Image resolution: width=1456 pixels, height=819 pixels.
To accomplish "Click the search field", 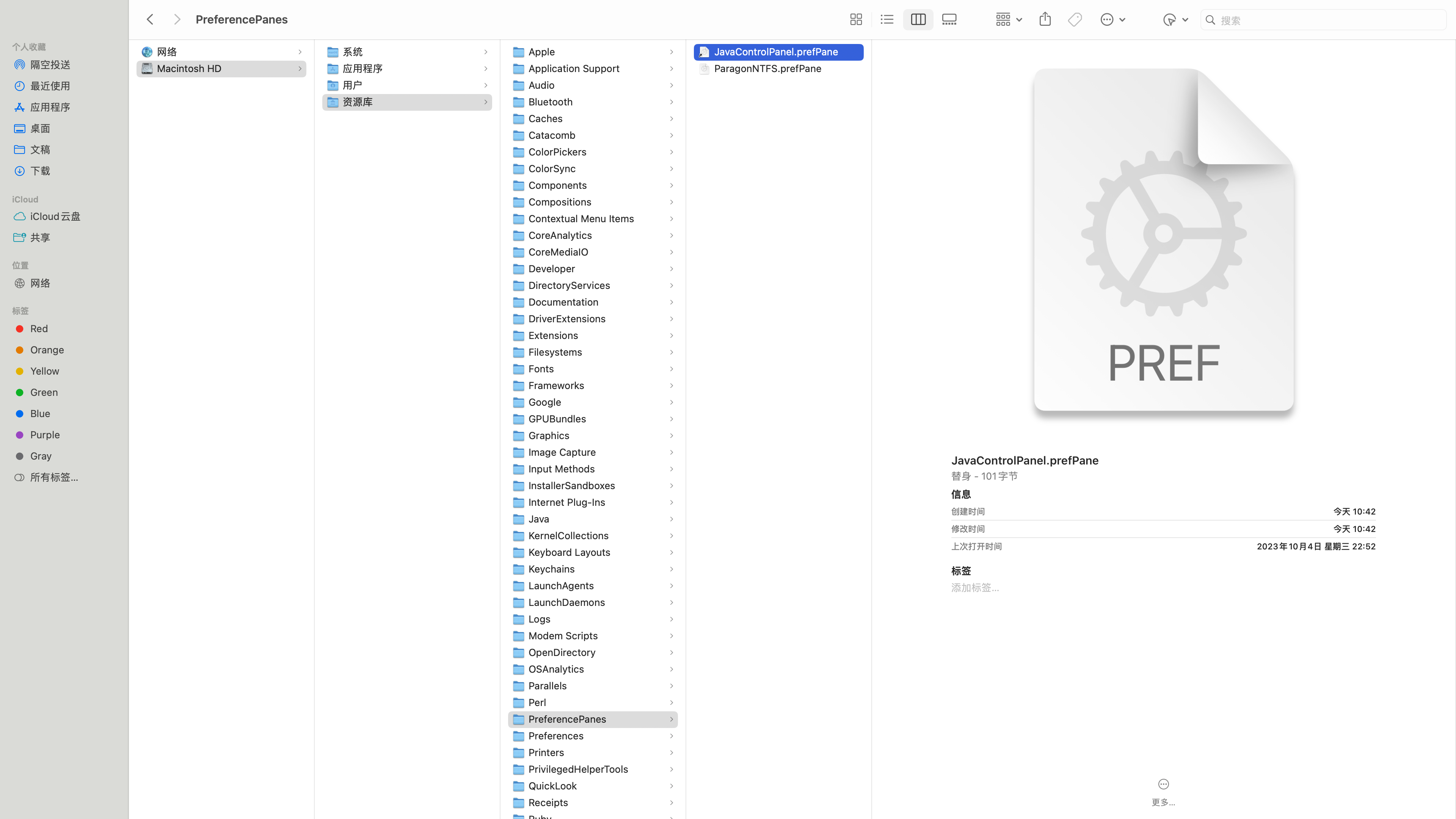I will click(x=1323, y=20).
